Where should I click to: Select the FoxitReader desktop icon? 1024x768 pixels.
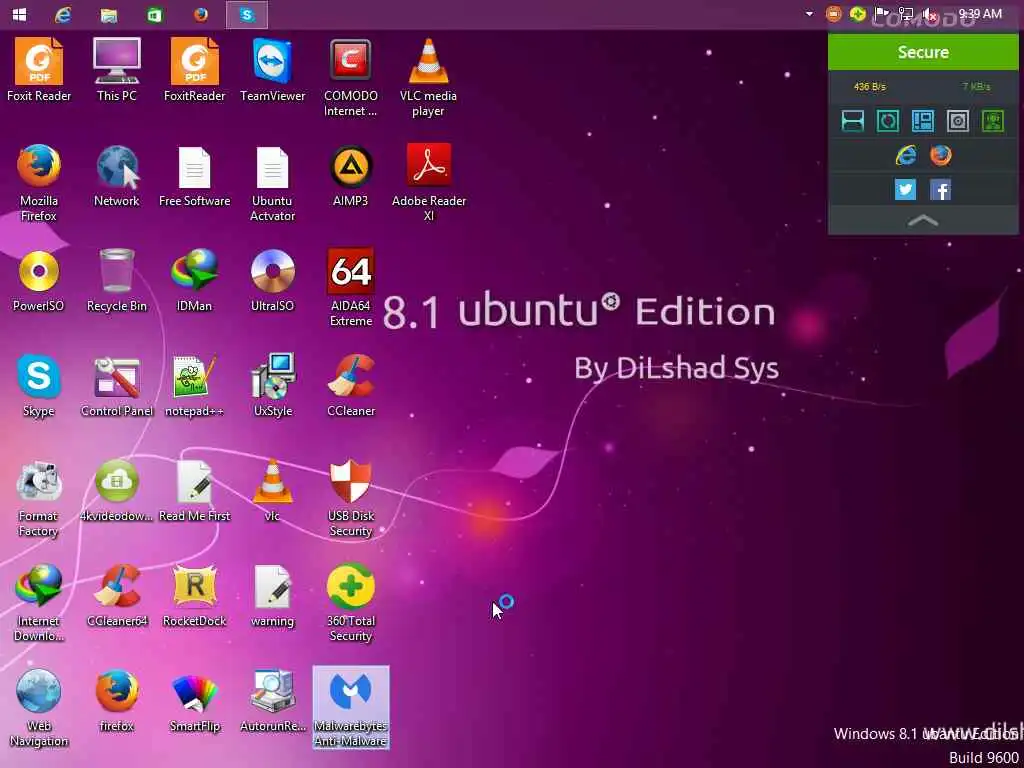pyautogui.click(x=195, y=69)
